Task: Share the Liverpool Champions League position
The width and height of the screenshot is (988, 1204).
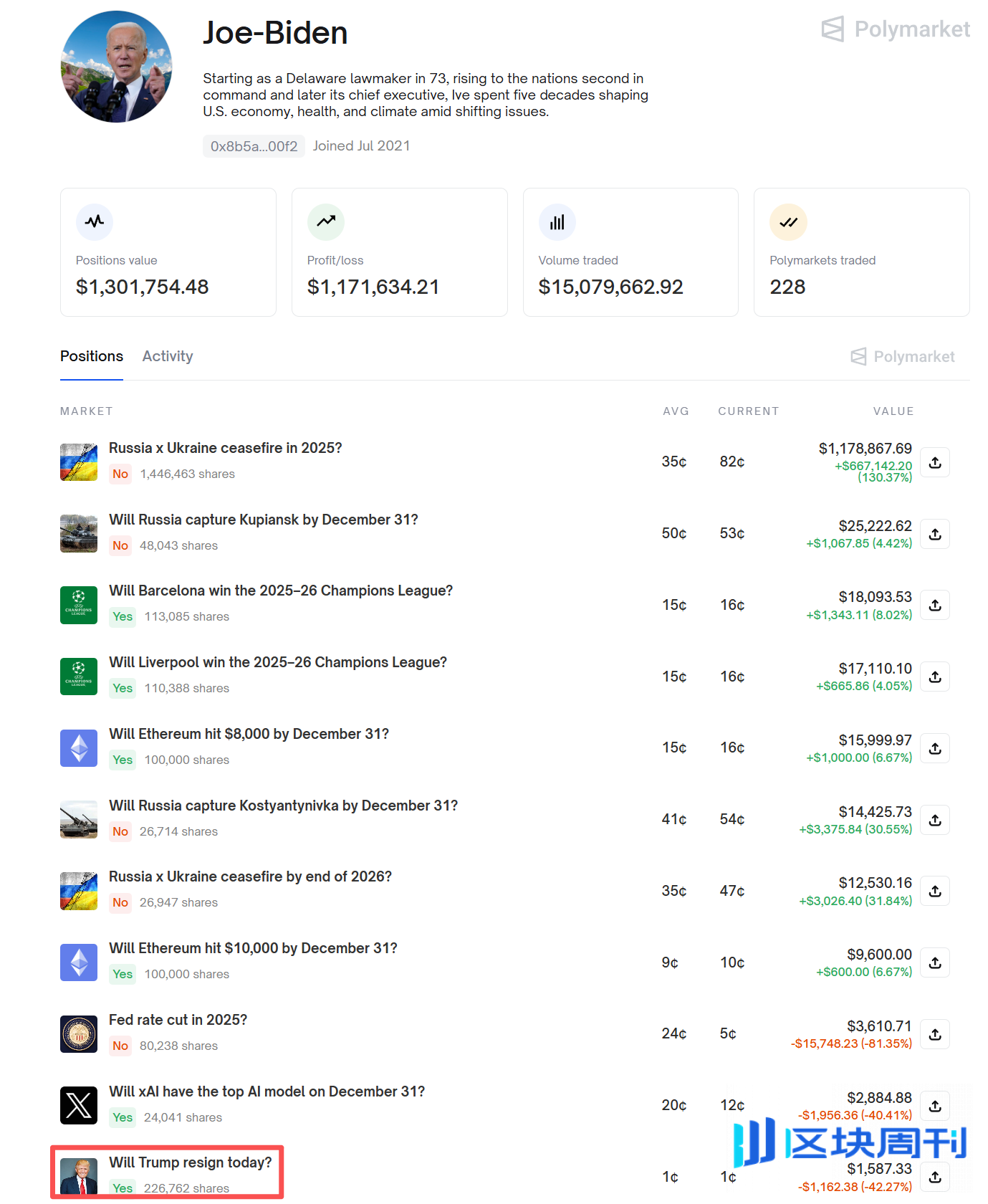Action: pos(935,677)
